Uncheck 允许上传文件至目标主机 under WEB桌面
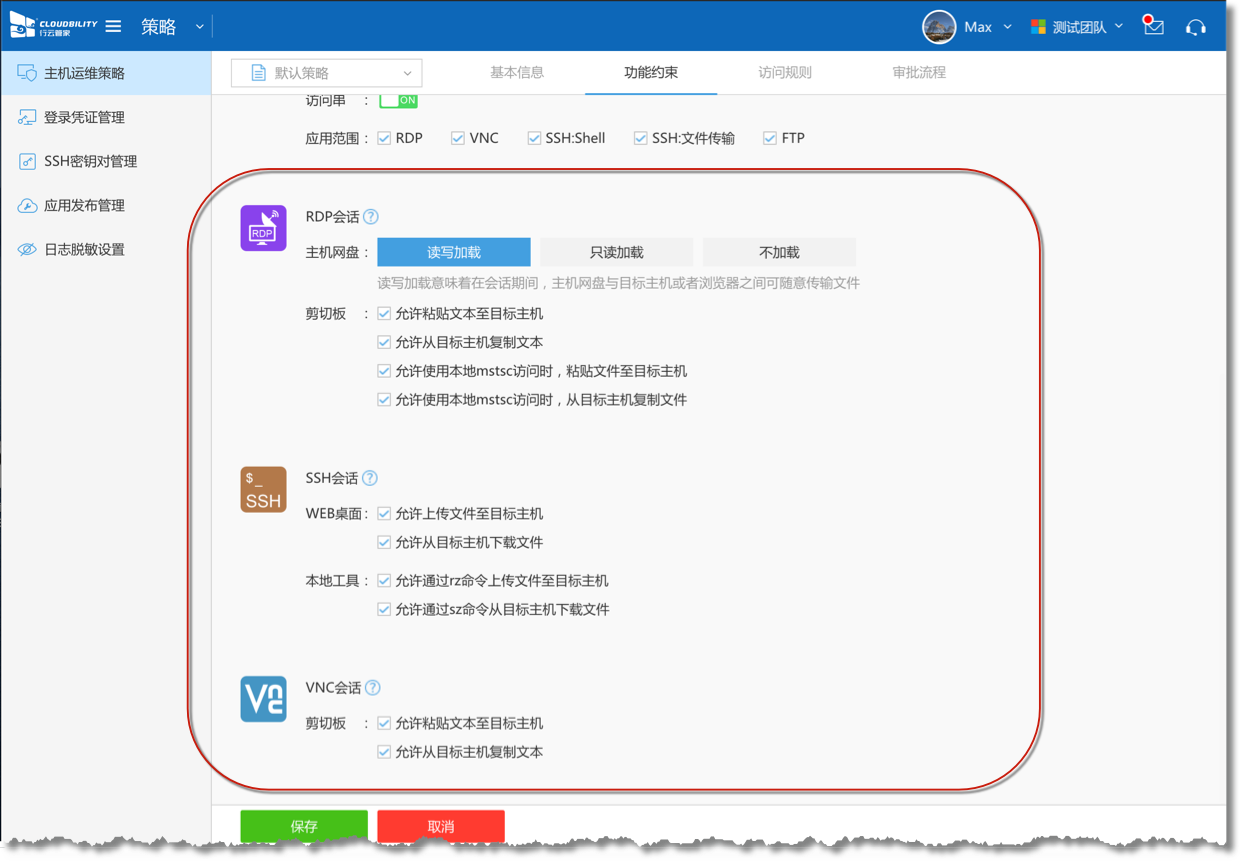Image resolution: width=1240 pixels, height=861 pixels. point(384,514)
